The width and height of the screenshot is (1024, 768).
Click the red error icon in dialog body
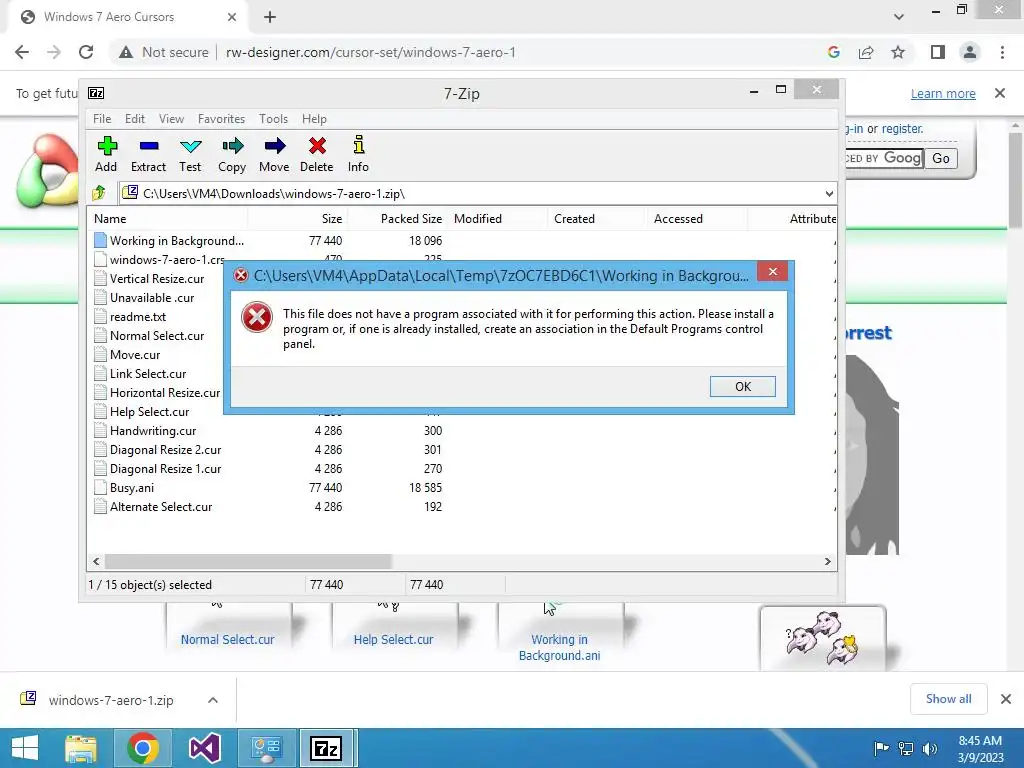pyautogui.click(x=257, y=317)
